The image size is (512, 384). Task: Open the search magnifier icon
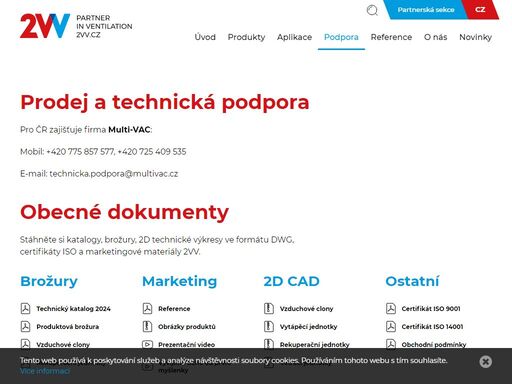(372, 10)
